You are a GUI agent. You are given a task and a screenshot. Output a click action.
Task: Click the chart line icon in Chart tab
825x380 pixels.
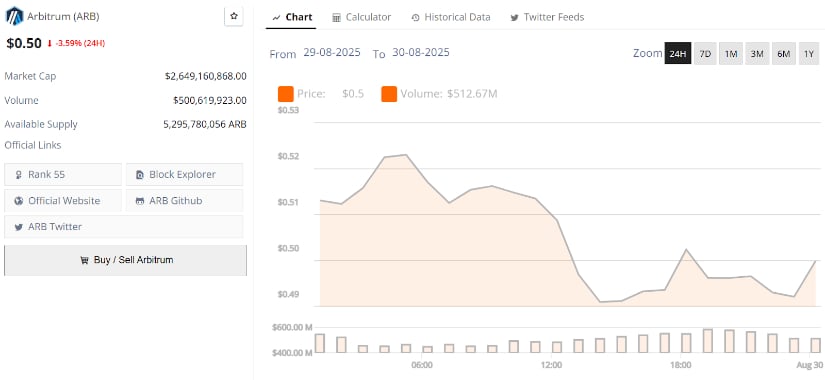point(276,18)
